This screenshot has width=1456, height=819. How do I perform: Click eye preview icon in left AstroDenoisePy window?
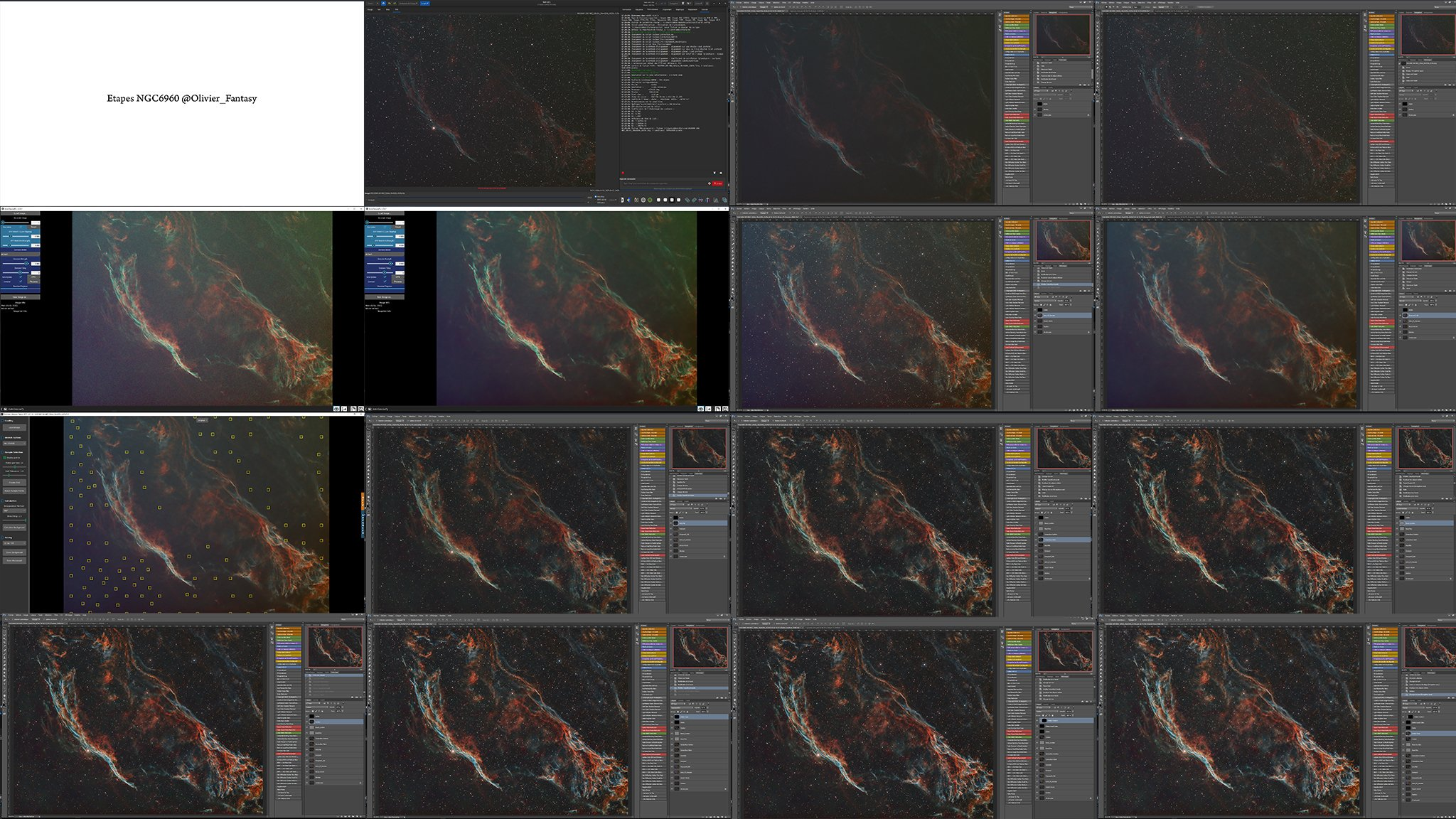point(336,409)
